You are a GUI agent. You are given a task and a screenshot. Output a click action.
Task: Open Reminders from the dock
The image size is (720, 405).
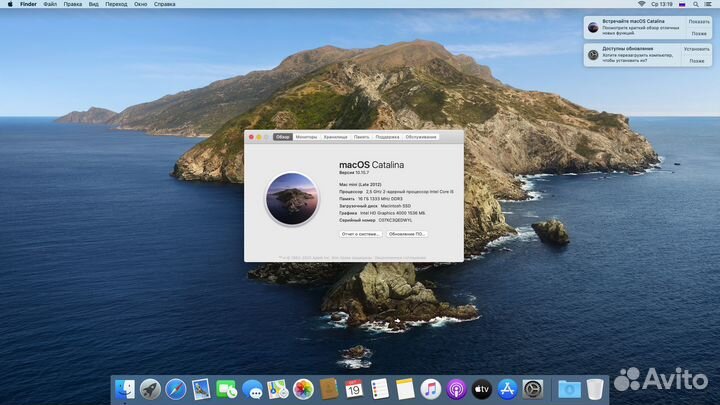[x=380, y=389]
